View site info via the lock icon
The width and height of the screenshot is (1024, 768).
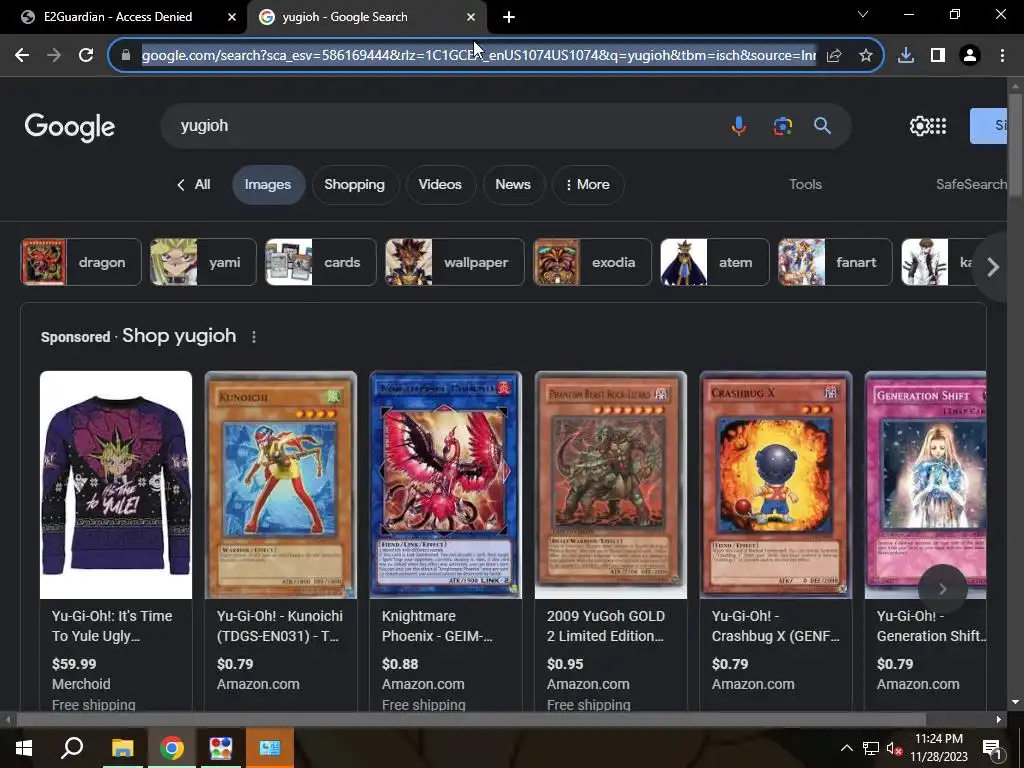pyautogui.click(x=126, y=56)
